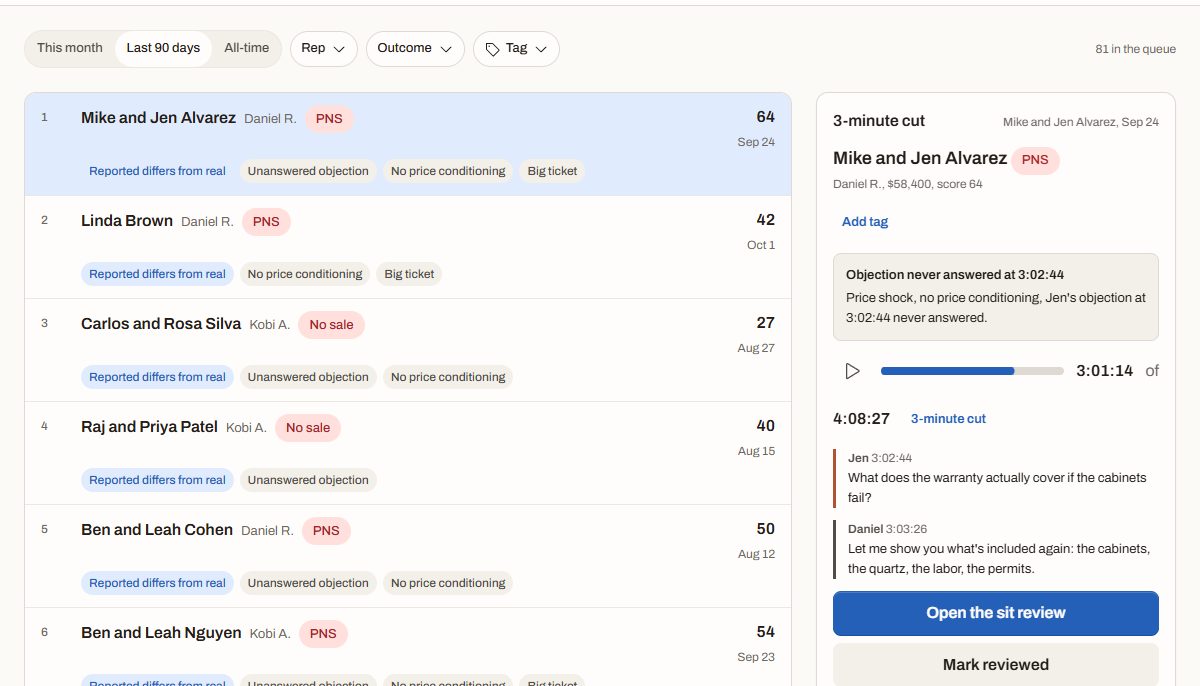Image resolution: width=1200 pixels, height=686 pixels.
Task: Click score 27 on the Silva row
Action: click(x=765, y=323)
